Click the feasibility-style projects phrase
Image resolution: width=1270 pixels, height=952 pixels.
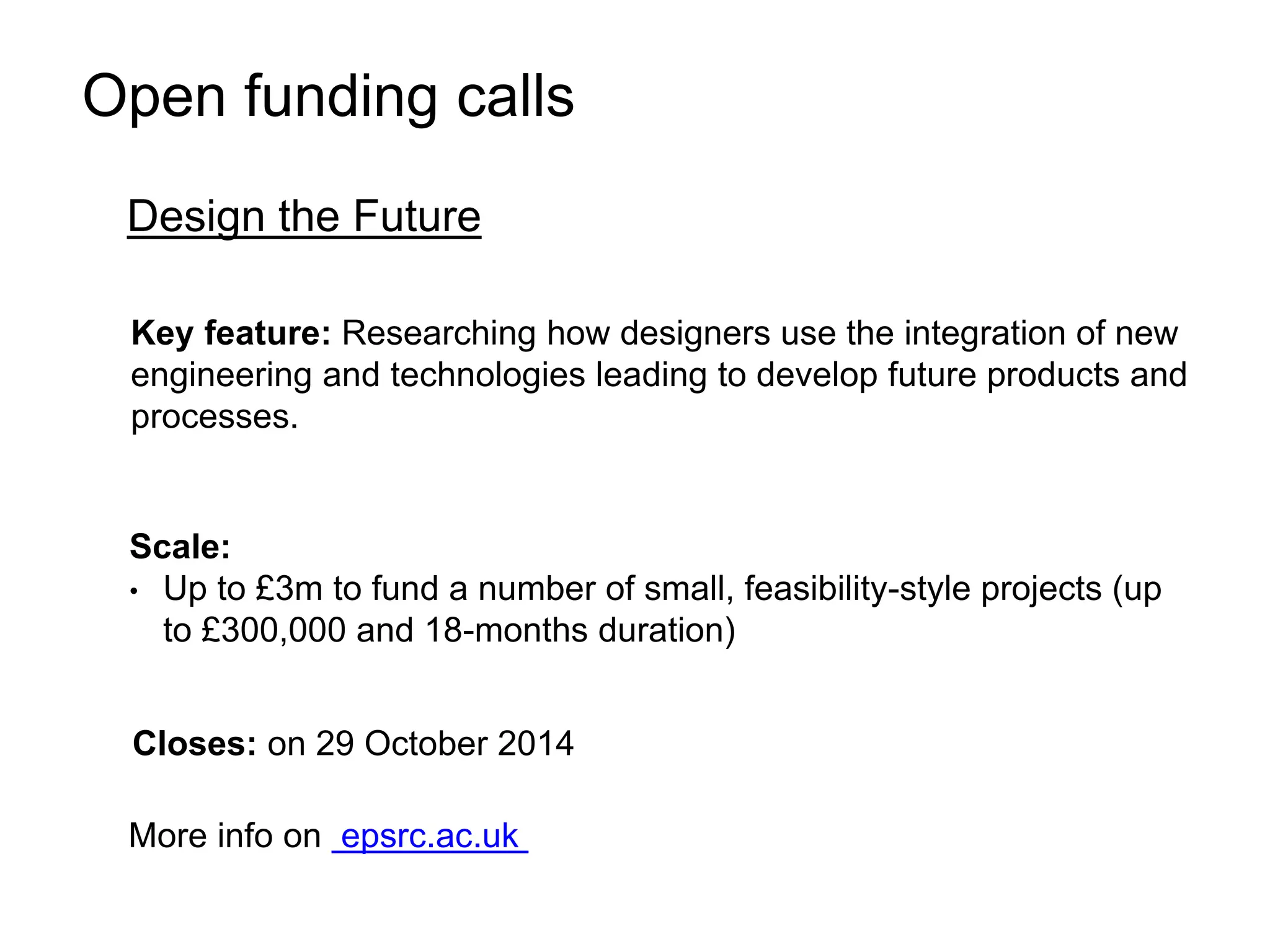coord(923,589)
